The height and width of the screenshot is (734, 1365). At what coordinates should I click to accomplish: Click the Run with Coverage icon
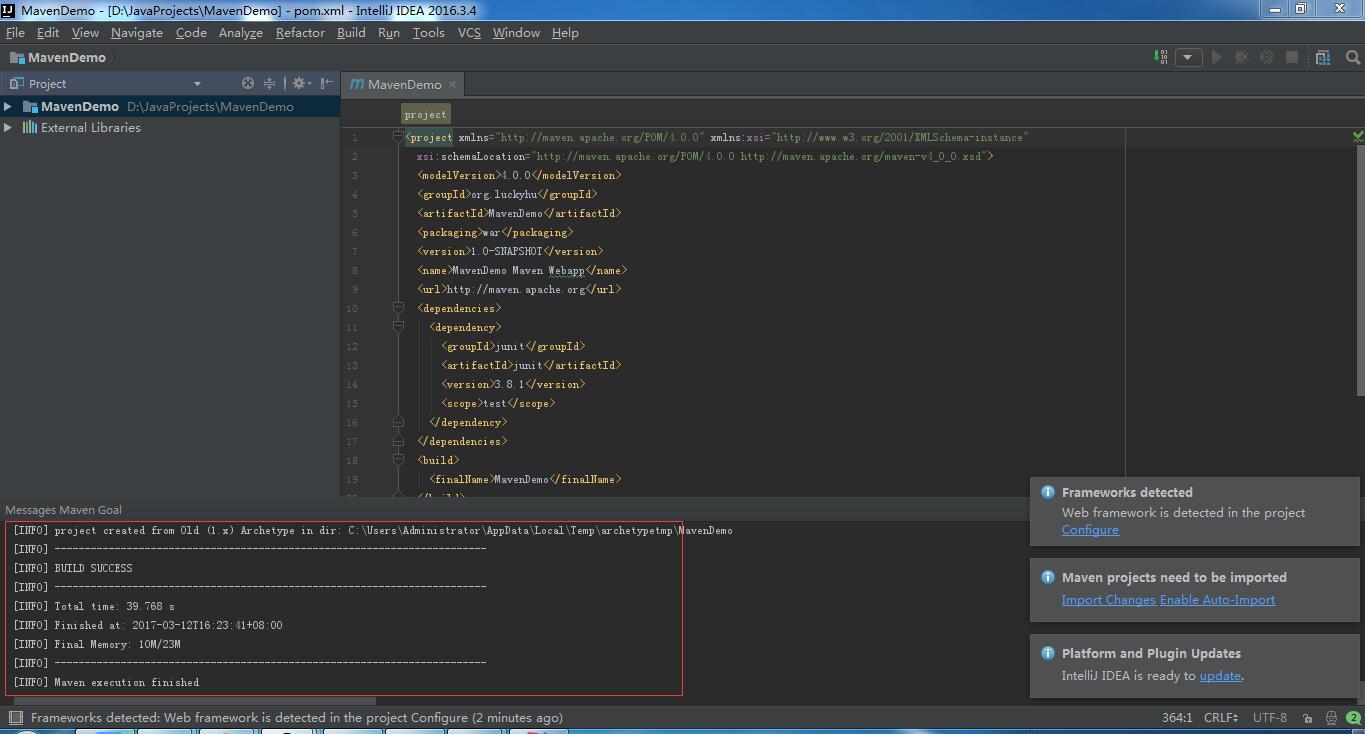pyautogui.click(x=1267, y=57)
